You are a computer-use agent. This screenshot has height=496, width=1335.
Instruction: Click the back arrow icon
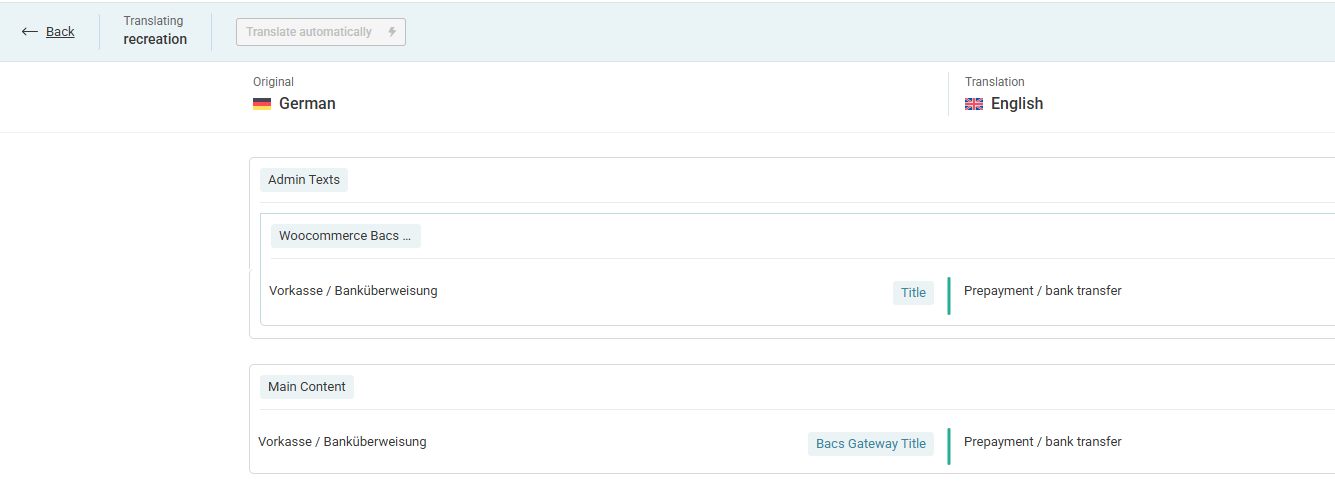[x=30, y=32]
